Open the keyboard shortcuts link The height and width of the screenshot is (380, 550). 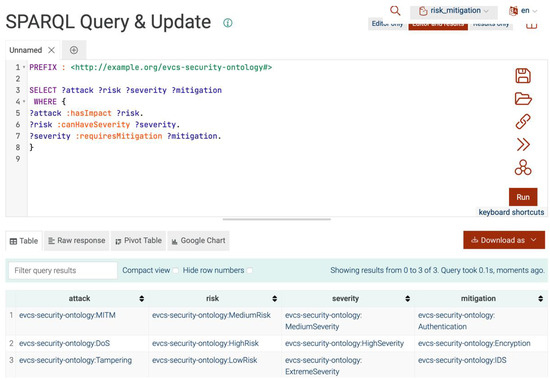pyautogui.click(x=511, y=212)
